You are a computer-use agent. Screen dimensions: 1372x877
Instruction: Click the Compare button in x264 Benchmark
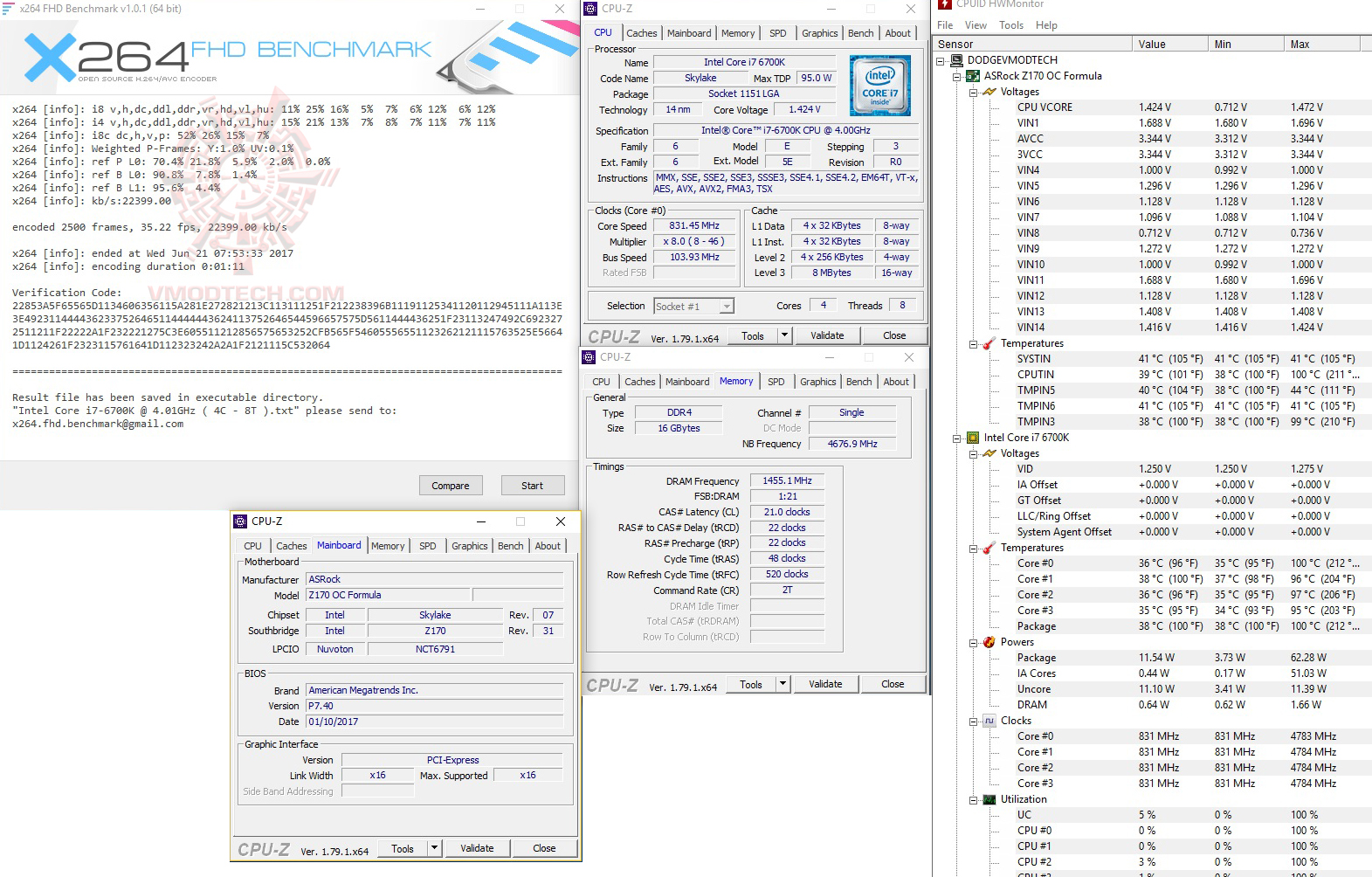[x=451, y=486]
